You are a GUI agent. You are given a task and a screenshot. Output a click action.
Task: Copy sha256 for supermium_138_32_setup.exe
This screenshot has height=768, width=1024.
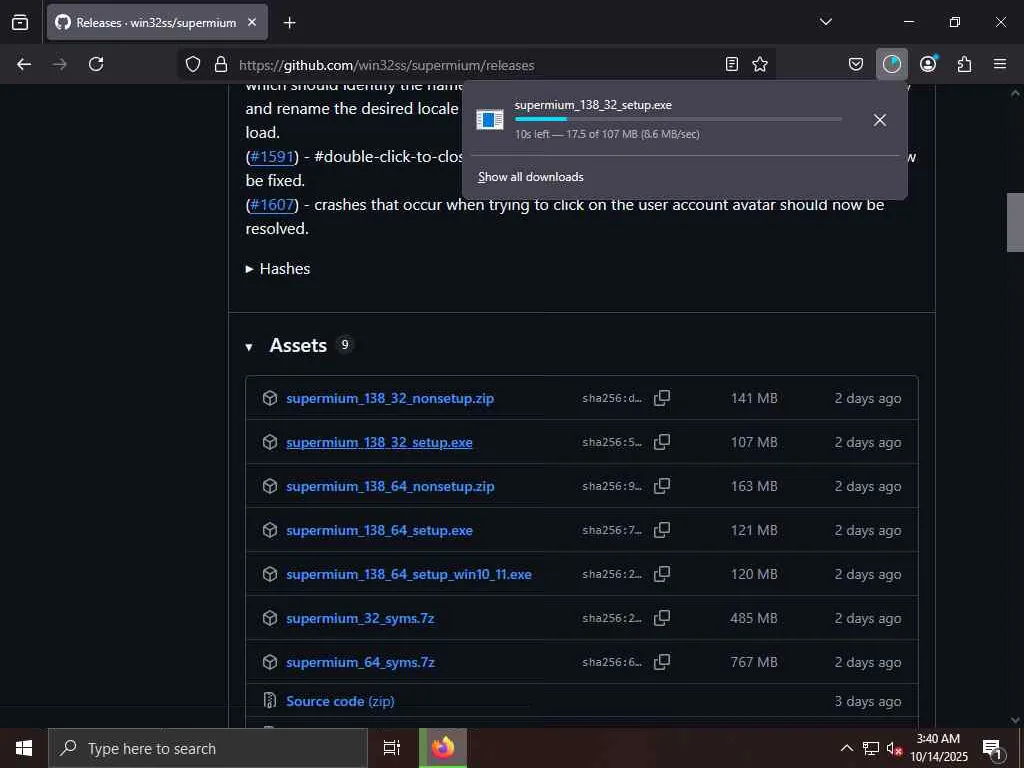[x=662, y=442]
